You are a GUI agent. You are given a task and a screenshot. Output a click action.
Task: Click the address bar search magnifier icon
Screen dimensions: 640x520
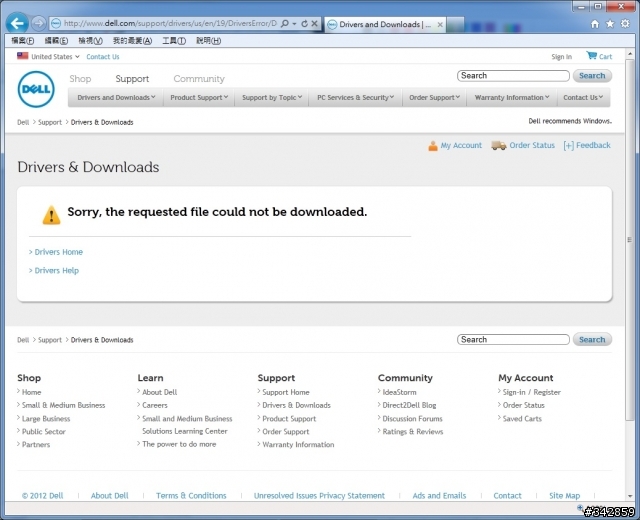coord(284,24)
